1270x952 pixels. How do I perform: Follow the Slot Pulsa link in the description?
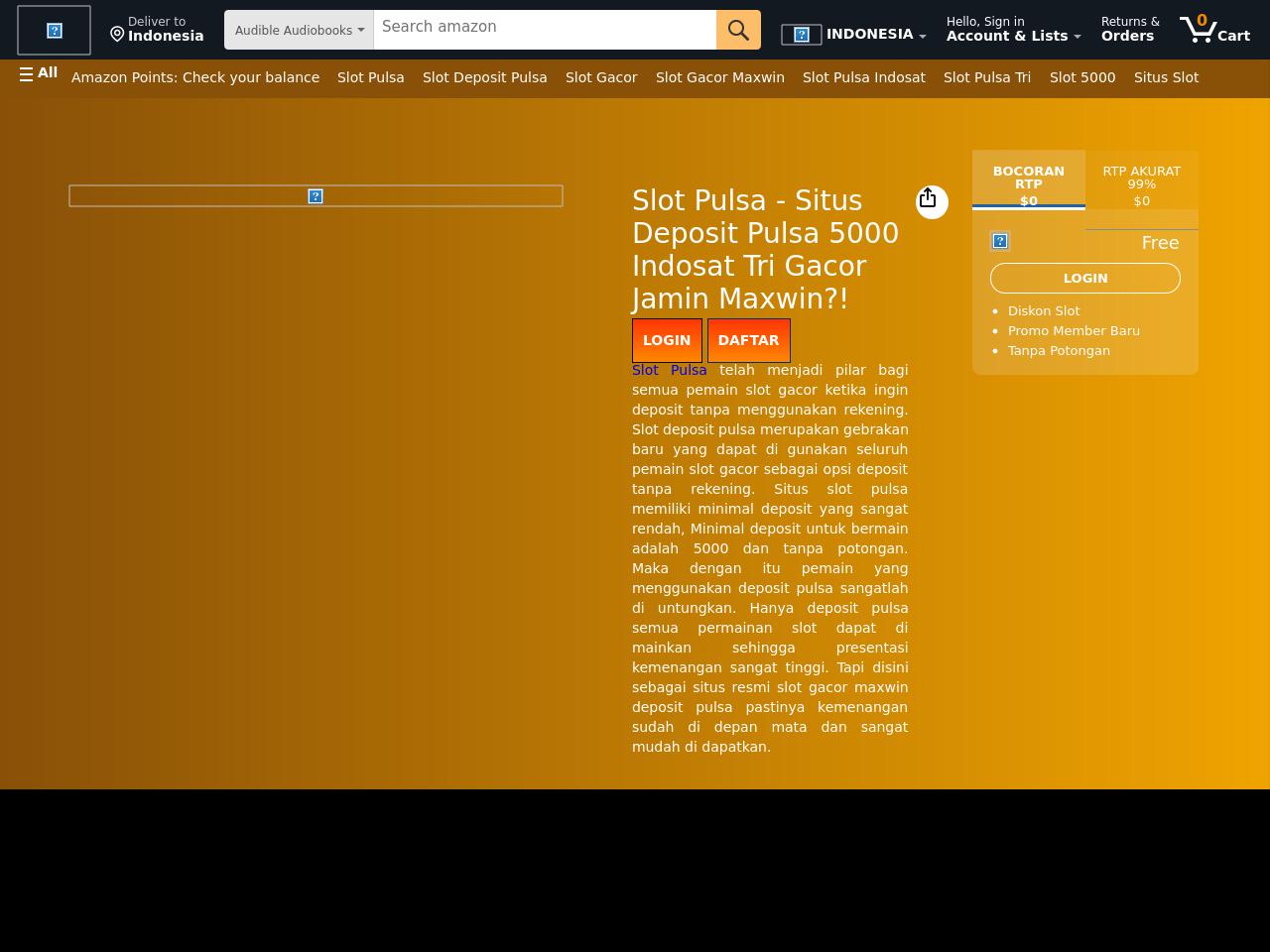click(x=670, y=370)
